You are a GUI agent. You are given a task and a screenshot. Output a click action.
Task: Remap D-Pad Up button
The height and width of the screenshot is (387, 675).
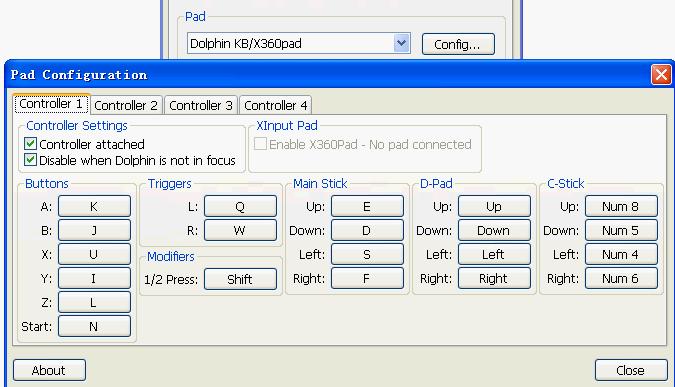pyautogui.click(x=494, y=206)
